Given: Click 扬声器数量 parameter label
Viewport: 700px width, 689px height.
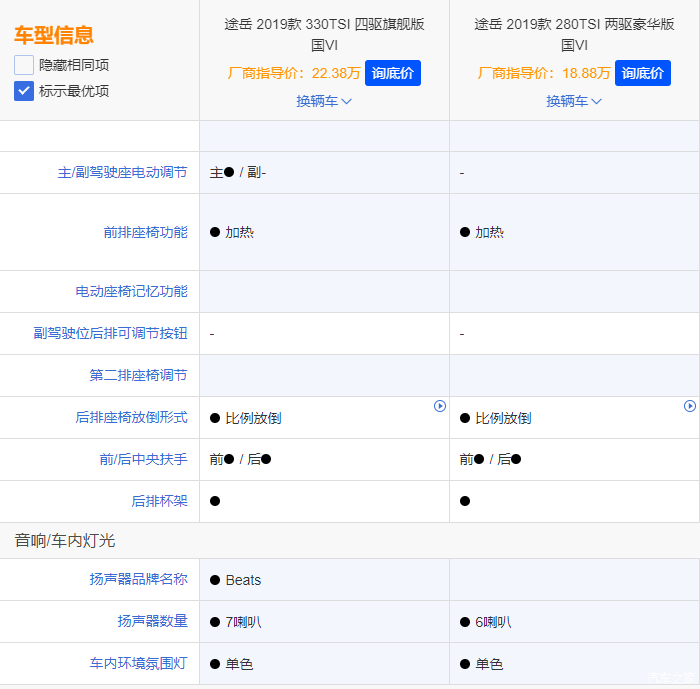Looking at the screenshot, I should pos(152,622).
